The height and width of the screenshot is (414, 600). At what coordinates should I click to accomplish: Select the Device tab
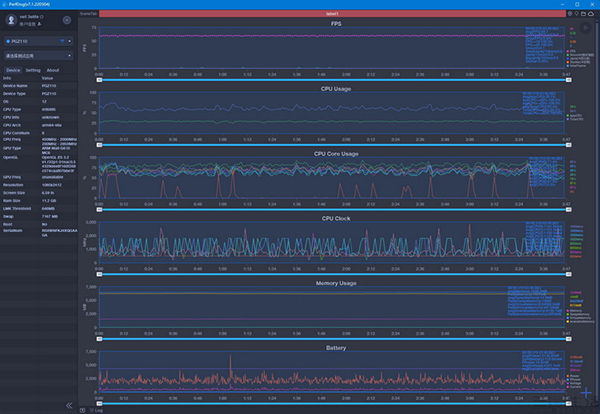[13, 71]
